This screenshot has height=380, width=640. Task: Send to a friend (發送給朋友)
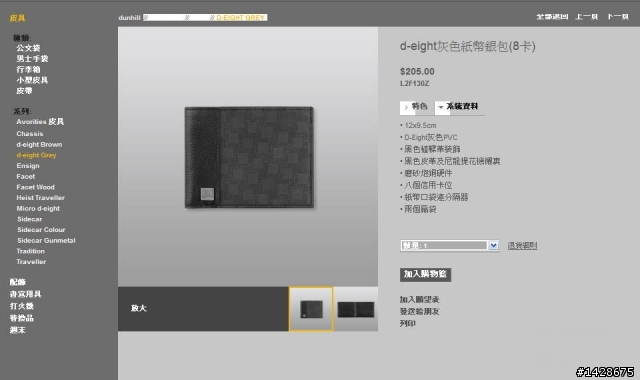click(x=420, y=311)
